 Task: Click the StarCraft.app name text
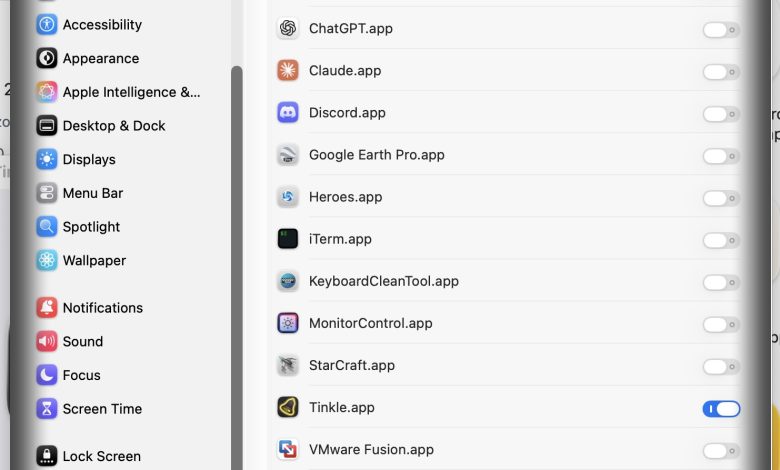click(352, 366)
